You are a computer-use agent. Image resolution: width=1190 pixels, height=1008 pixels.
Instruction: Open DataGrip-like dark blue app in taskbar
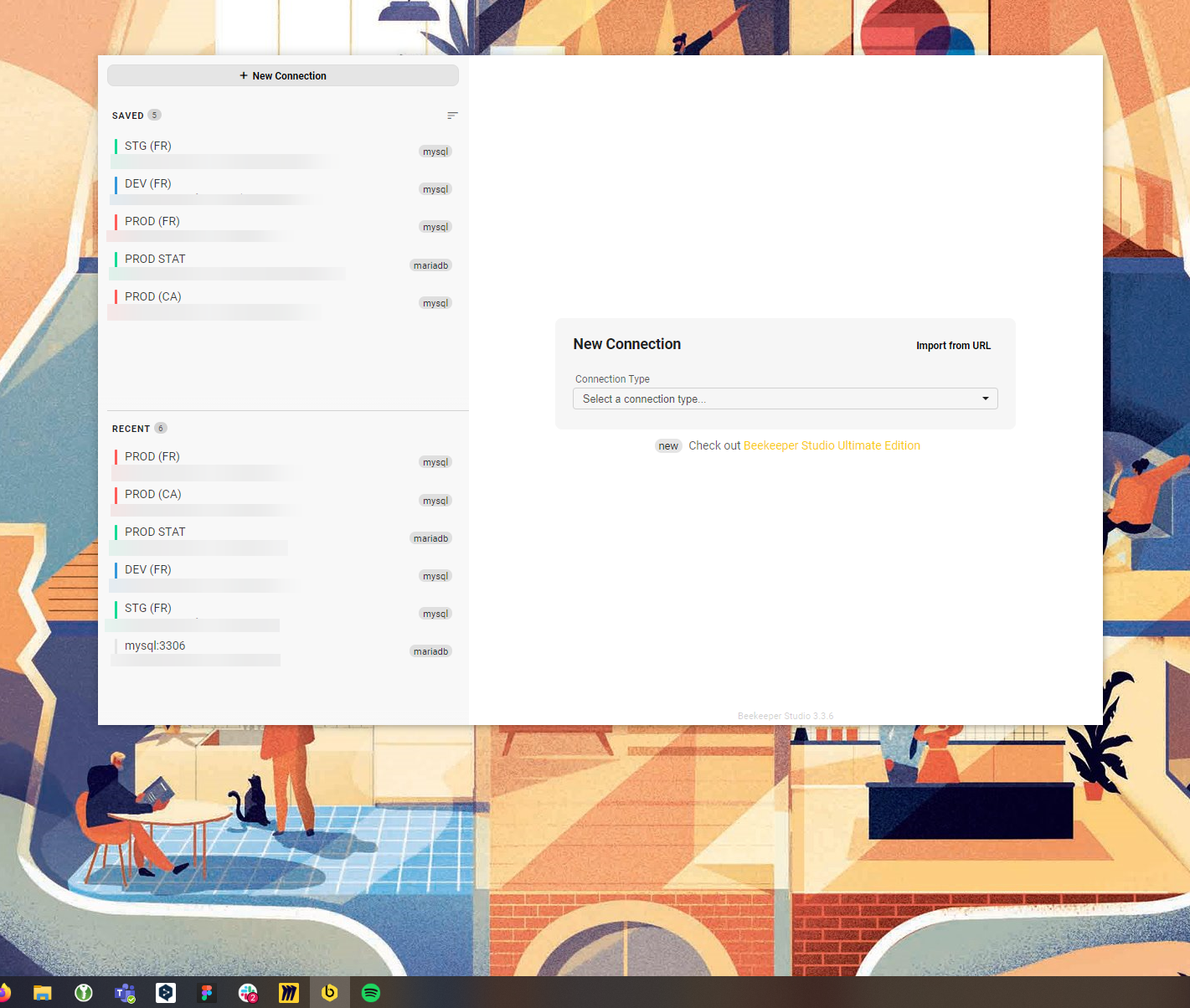tap(166, 993)
